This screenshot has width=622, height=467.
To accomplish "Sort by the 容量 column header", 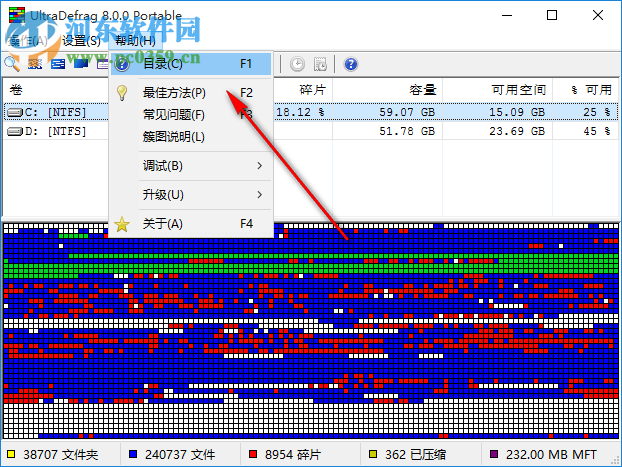I will pos(387,90).
